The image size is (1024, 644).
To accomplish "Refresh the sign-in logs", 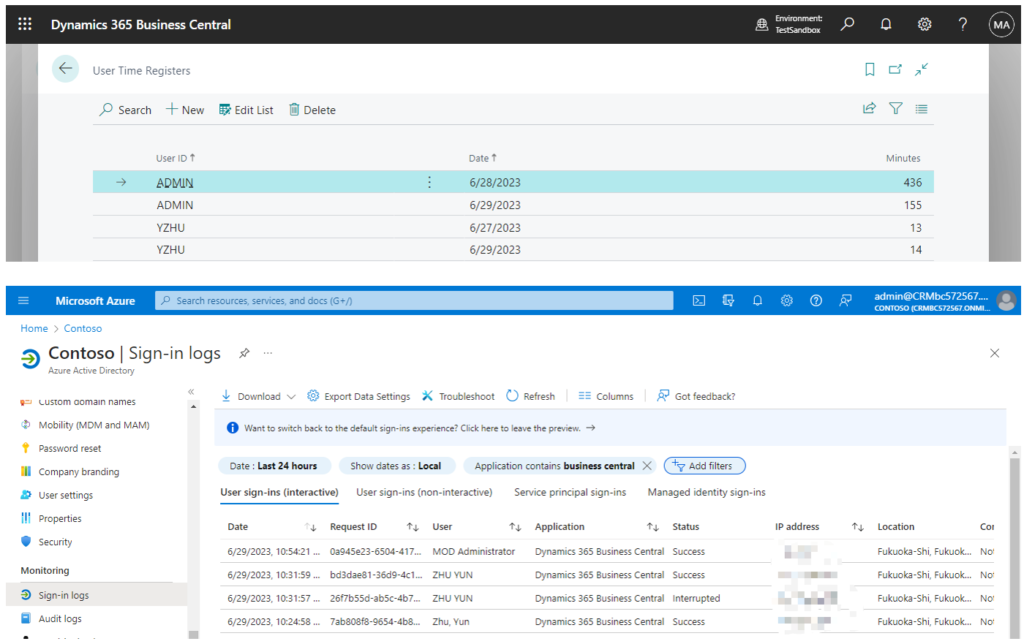I will (530, 395).
